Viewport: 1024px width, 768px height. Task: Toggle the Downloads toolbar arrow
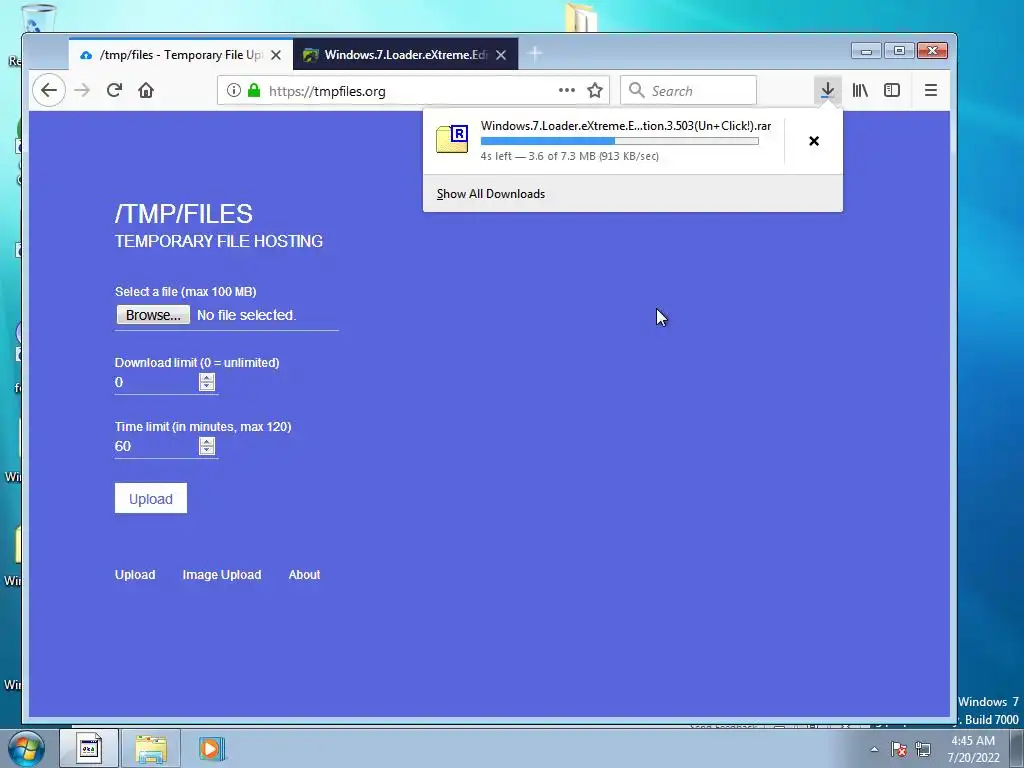(x=827, y=90)
